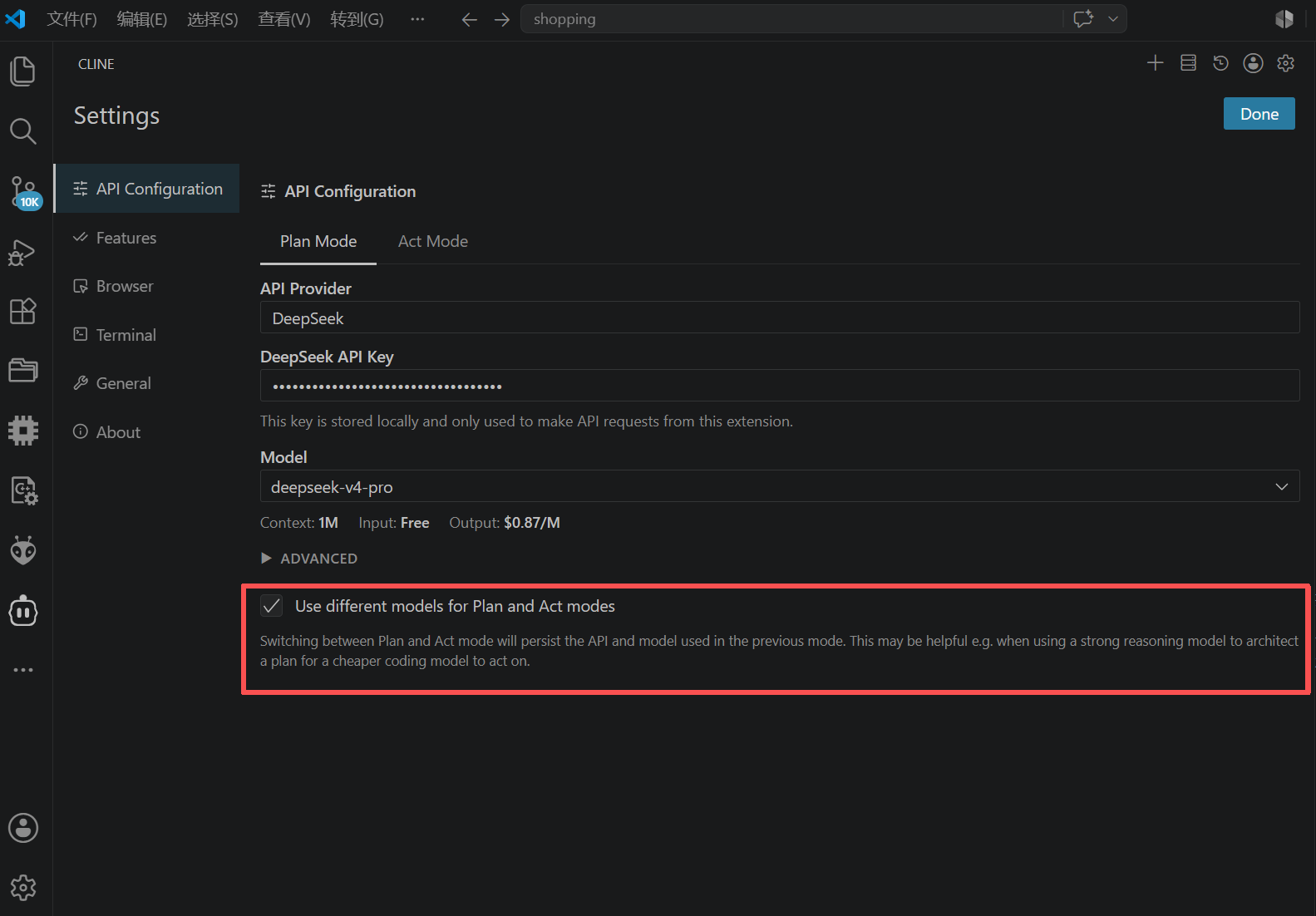1316x916 pixels.
Task: Open the chat sparkle icon in title bar
Action: pyautogui.click(x=1083, y=18)
